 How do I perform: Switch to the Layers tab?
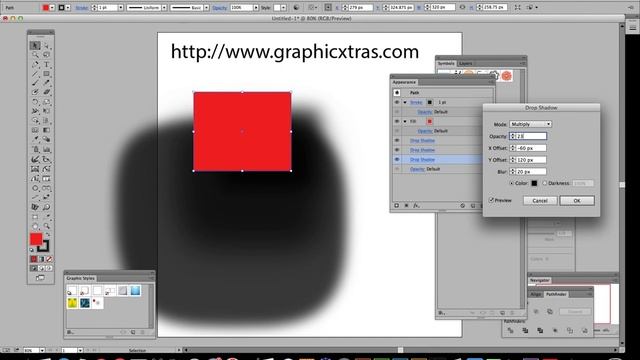(x=465, y=64)
